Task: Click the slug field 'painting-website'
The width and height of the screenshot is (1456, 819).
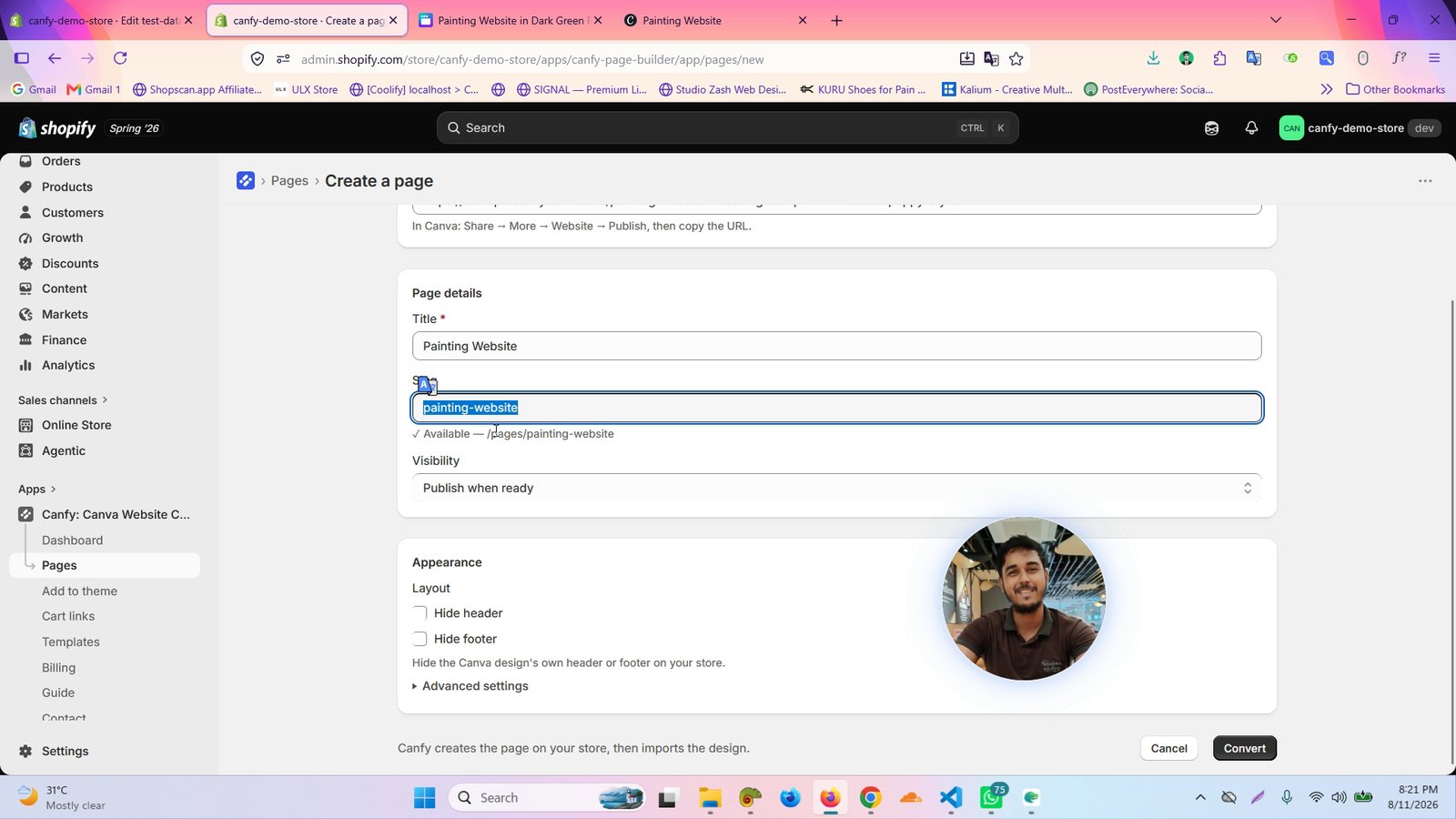Action: (x=837, y=408)
